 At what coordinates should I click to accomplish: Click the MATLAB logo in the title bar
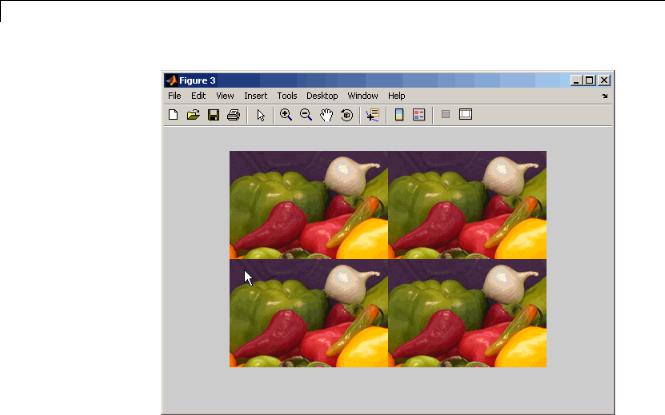coord(171,80)
